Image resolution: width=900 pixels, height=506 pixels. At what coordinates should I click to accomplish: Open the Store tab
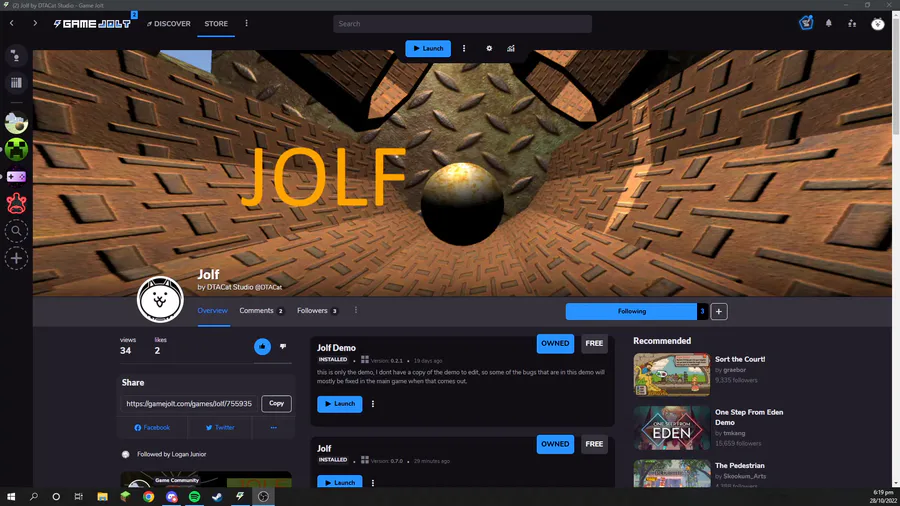(x=216, y=24)
